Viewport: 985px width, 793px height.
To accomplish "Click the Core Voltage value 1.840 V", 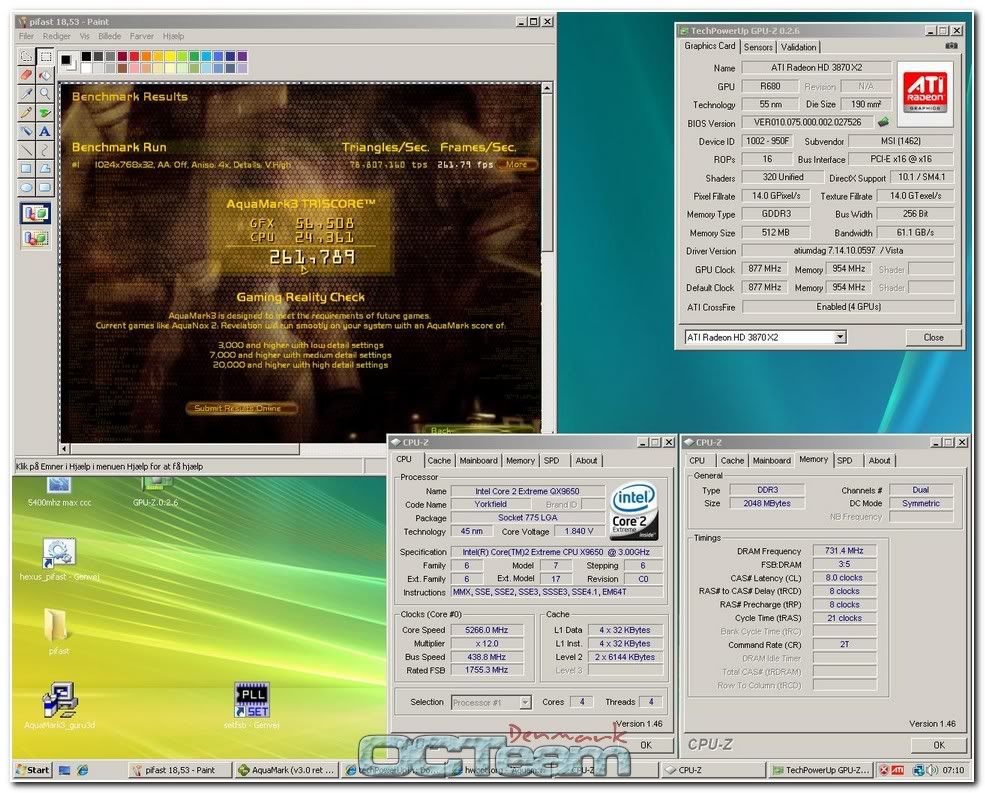I will tap(579, 532).
